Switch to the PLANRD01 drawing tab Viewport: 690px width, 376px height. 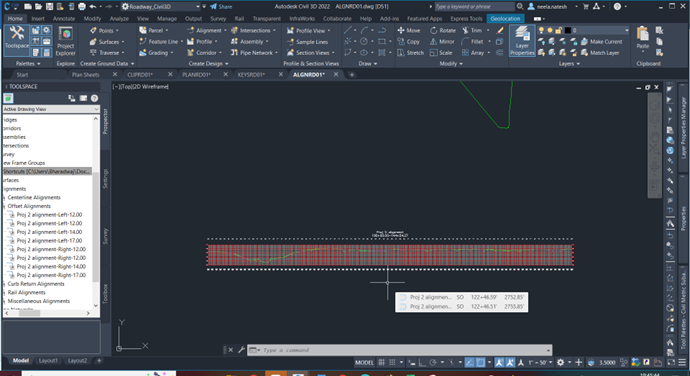[196, 74]
